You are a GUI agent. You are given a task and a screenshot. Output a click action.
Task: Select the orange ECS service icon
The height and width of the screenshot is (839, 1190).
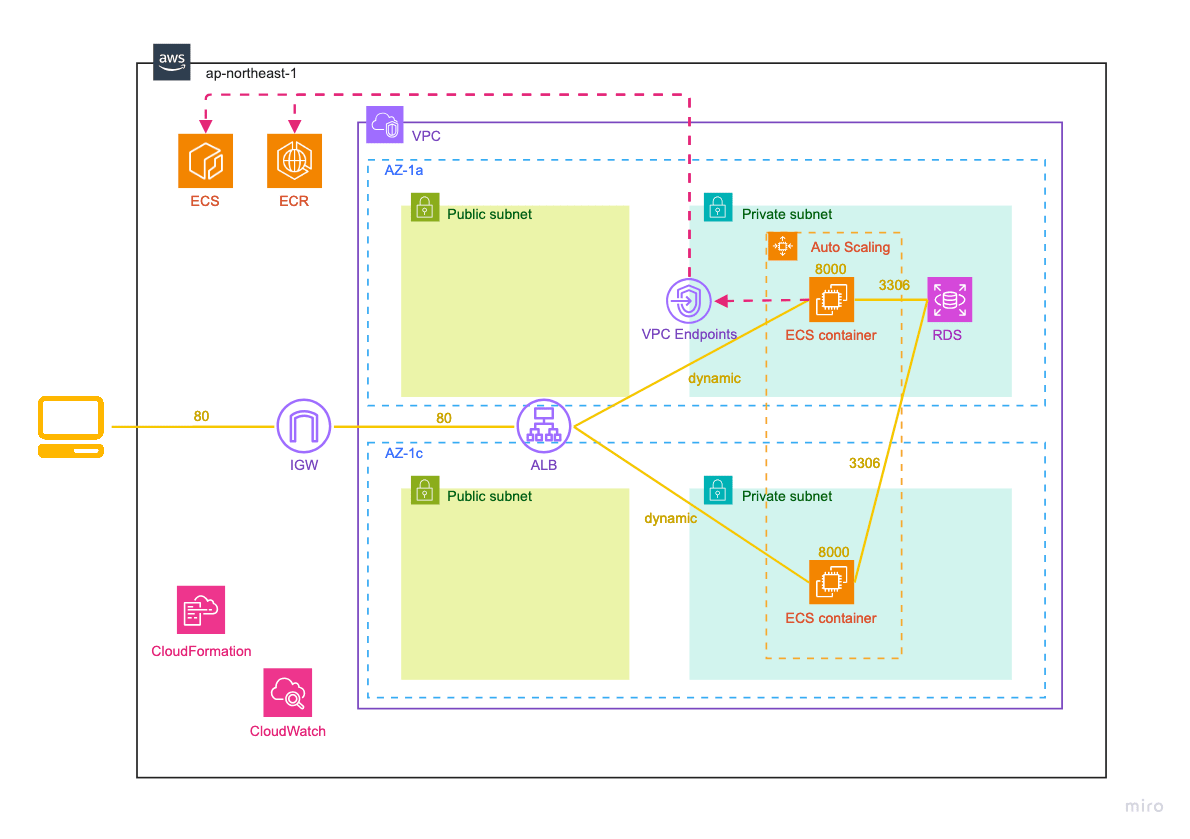(206, 161)
